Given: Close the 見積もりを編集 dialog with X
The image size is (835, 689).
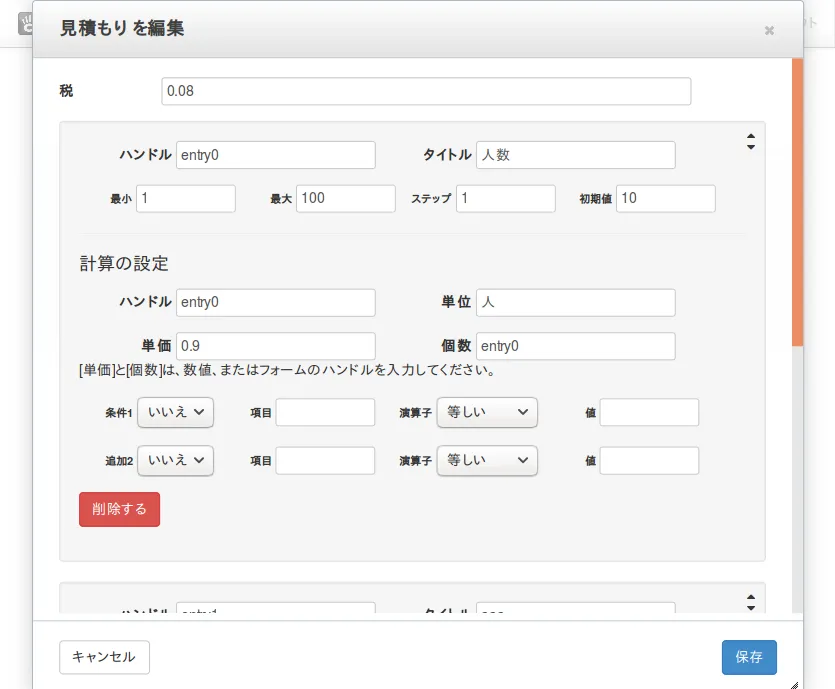Looking at the screenshot, I should [769, 30].
